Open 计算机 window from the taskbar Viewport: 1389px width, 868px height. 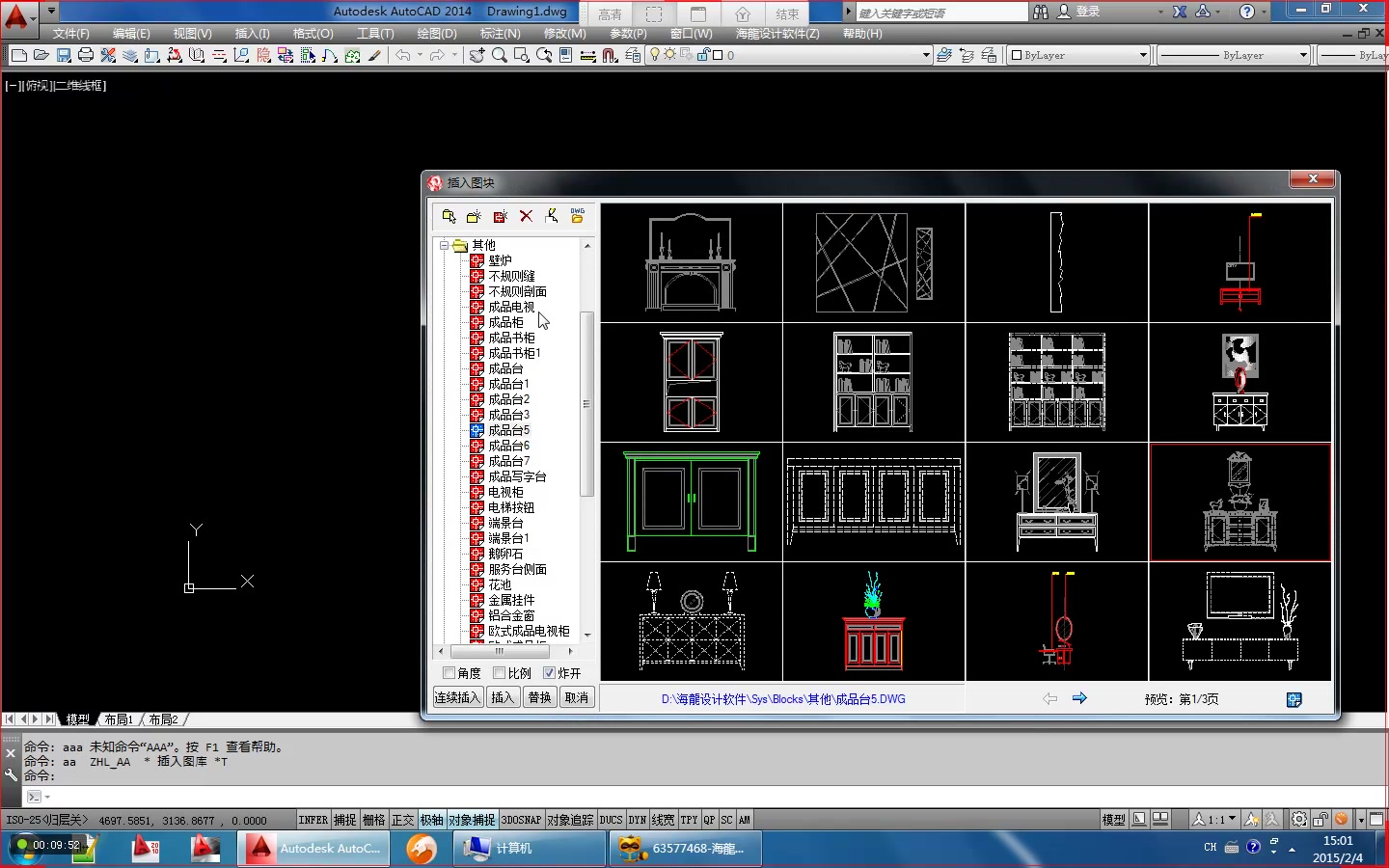tap(530, 849)
